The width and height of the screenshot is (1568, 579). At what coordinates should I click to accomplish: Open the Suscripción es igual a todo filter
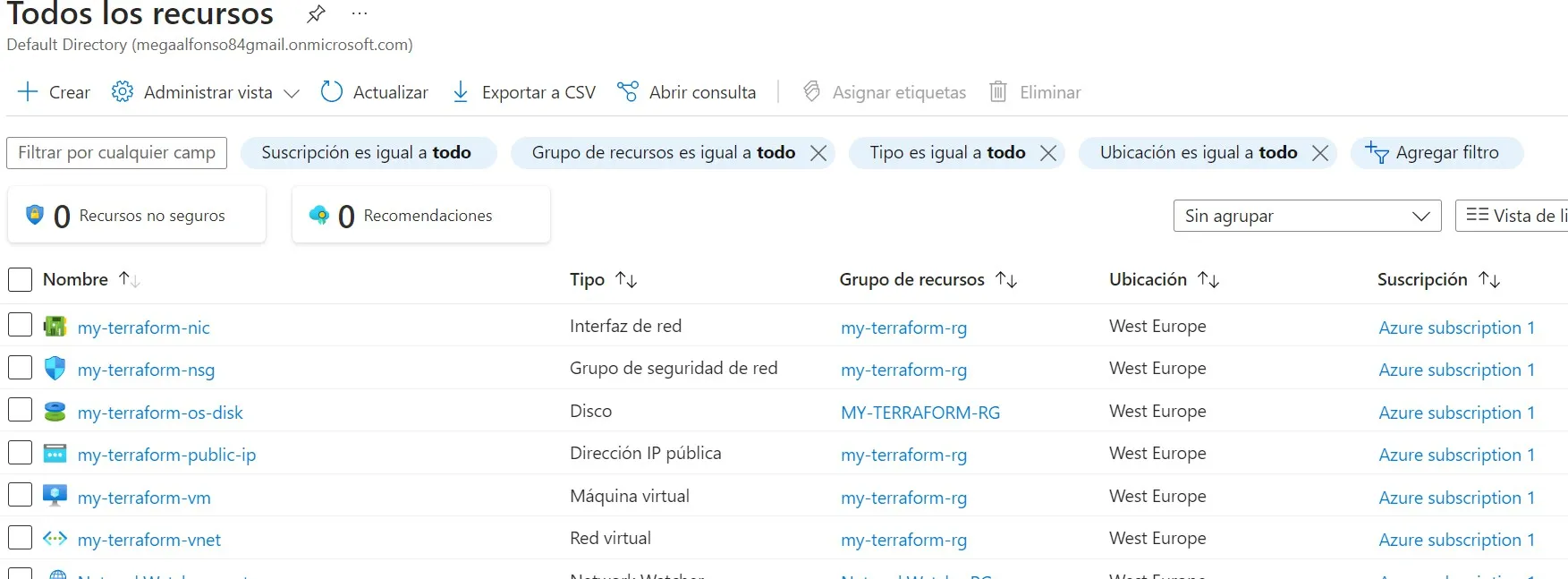coord(367,153)
